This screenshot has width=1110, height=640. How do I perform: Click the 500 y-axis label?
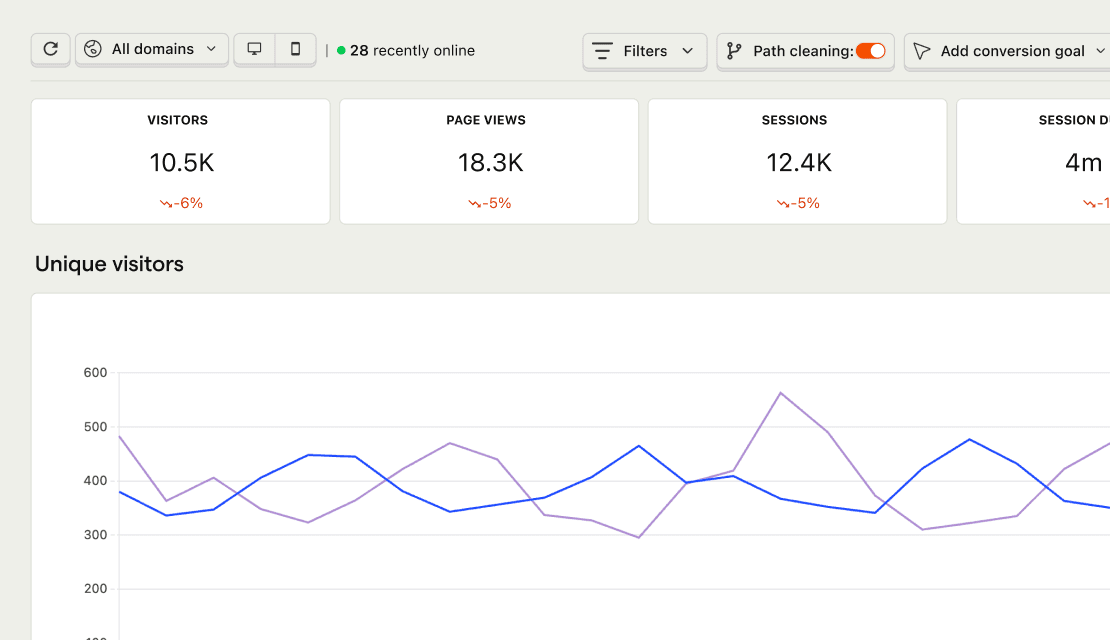pos(96,427)
